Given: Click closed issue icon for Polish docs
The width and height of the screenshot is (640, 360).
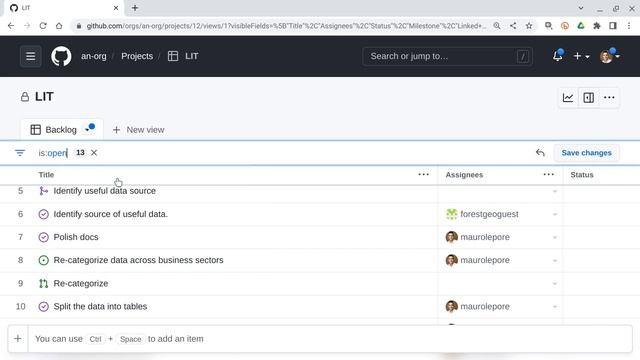Looking at the screenshot, I should pyautogui.click(x=43, y=237).
